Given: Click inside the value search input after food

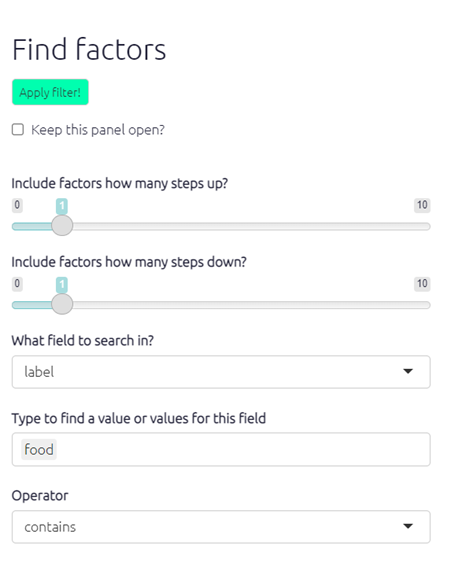Looking at the screenshot, I should 242,449.
